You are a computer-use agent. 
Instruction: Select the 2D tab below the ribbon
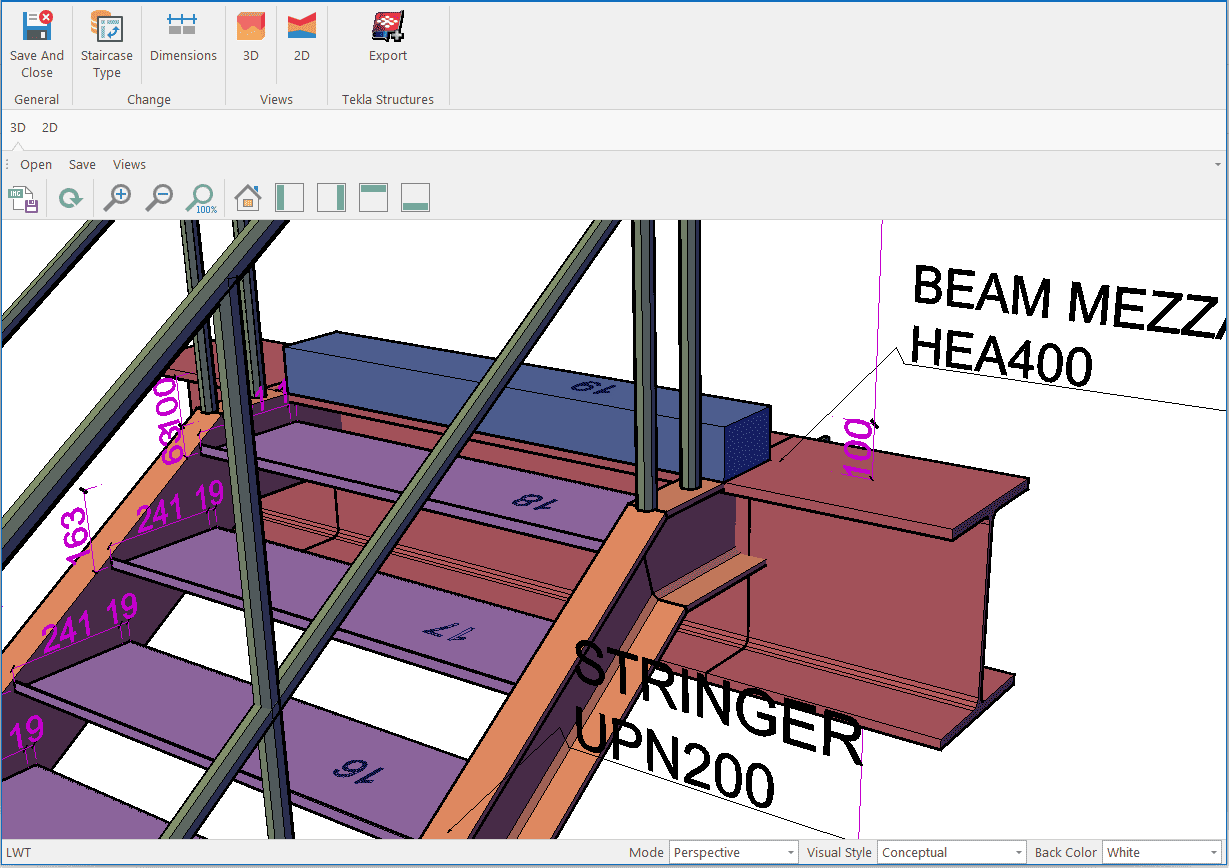(x=50, y=128)
